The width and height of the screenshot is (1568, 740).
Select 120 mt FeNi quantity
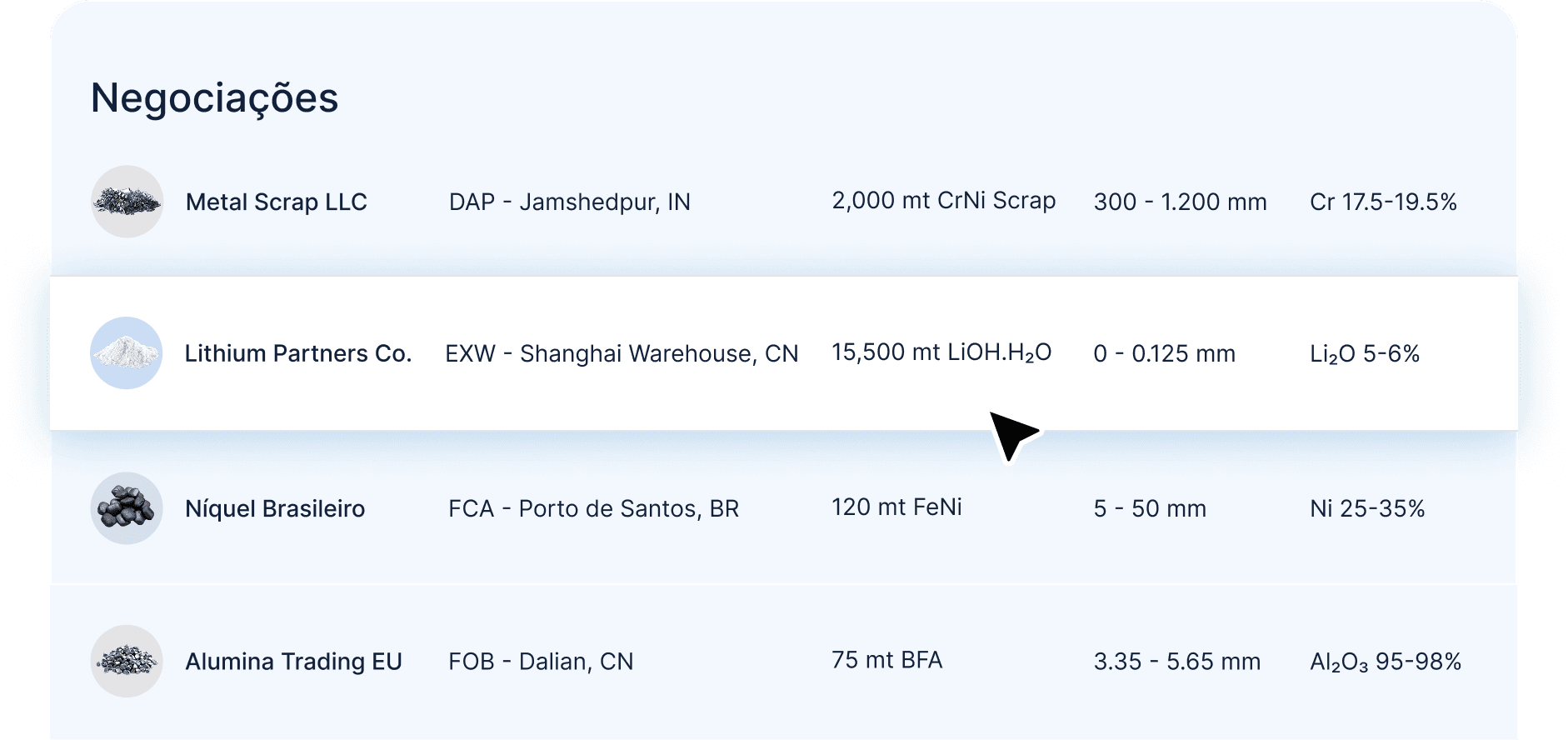point(896,507)
